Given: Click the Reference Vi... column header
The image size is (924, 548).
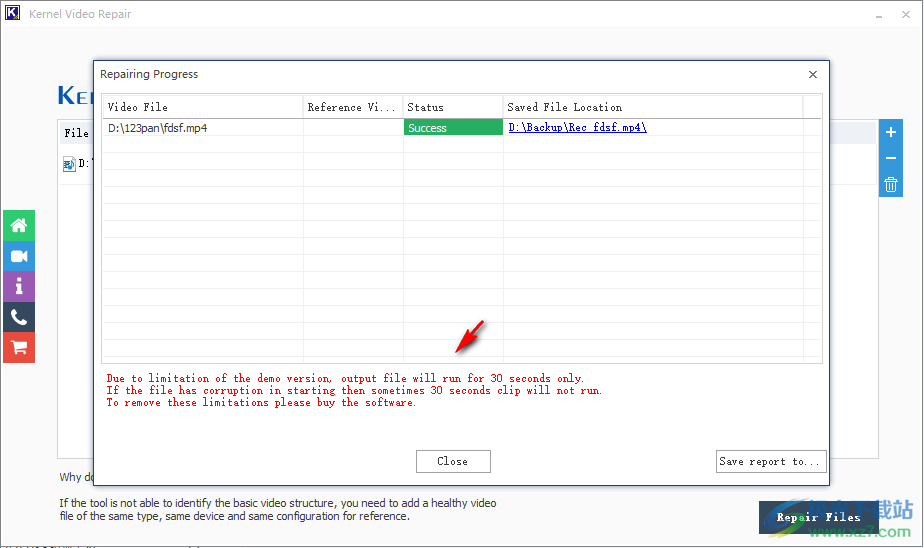Looking at the screenshot, I should (353, 107).
